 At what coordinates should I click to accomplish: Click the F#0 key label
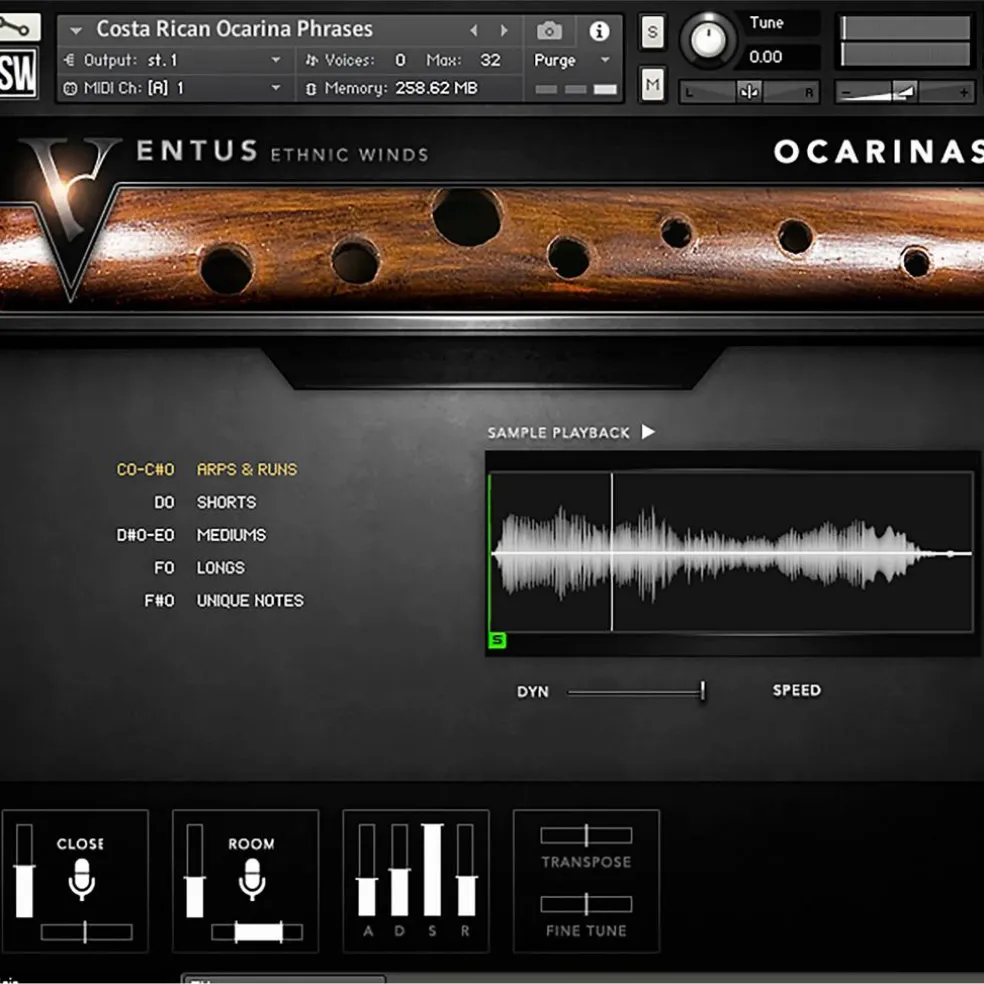(159, 601)
